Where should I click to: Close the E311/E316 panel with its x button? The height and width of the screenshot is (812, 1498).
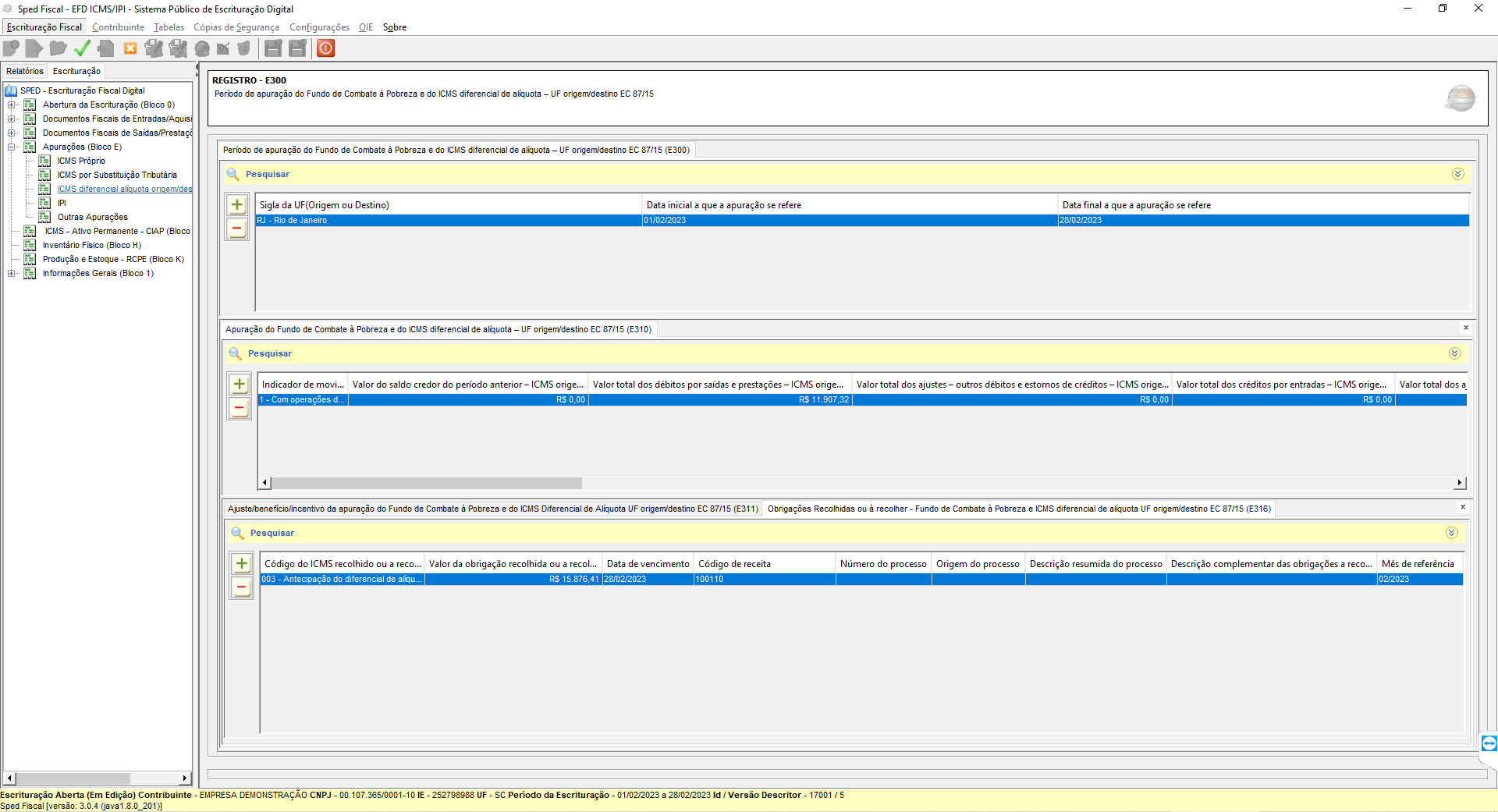click(x=1463, y=507)
